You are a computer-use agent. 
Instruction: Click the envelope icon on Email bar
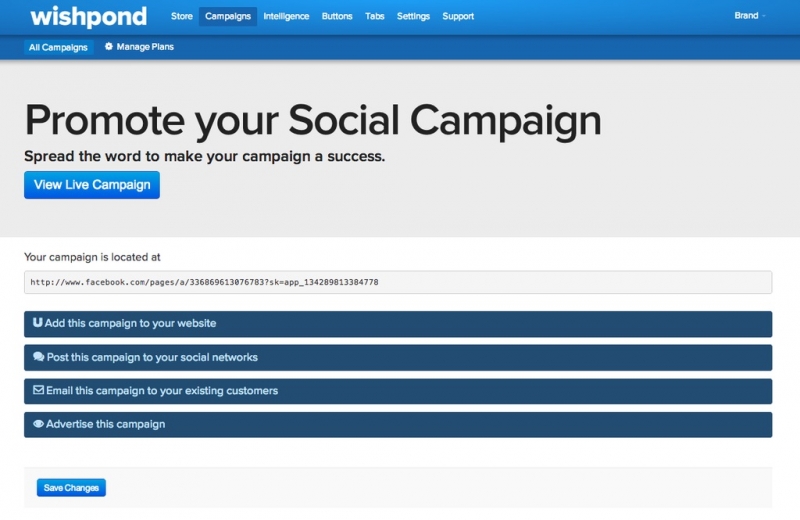click(38, 390)
